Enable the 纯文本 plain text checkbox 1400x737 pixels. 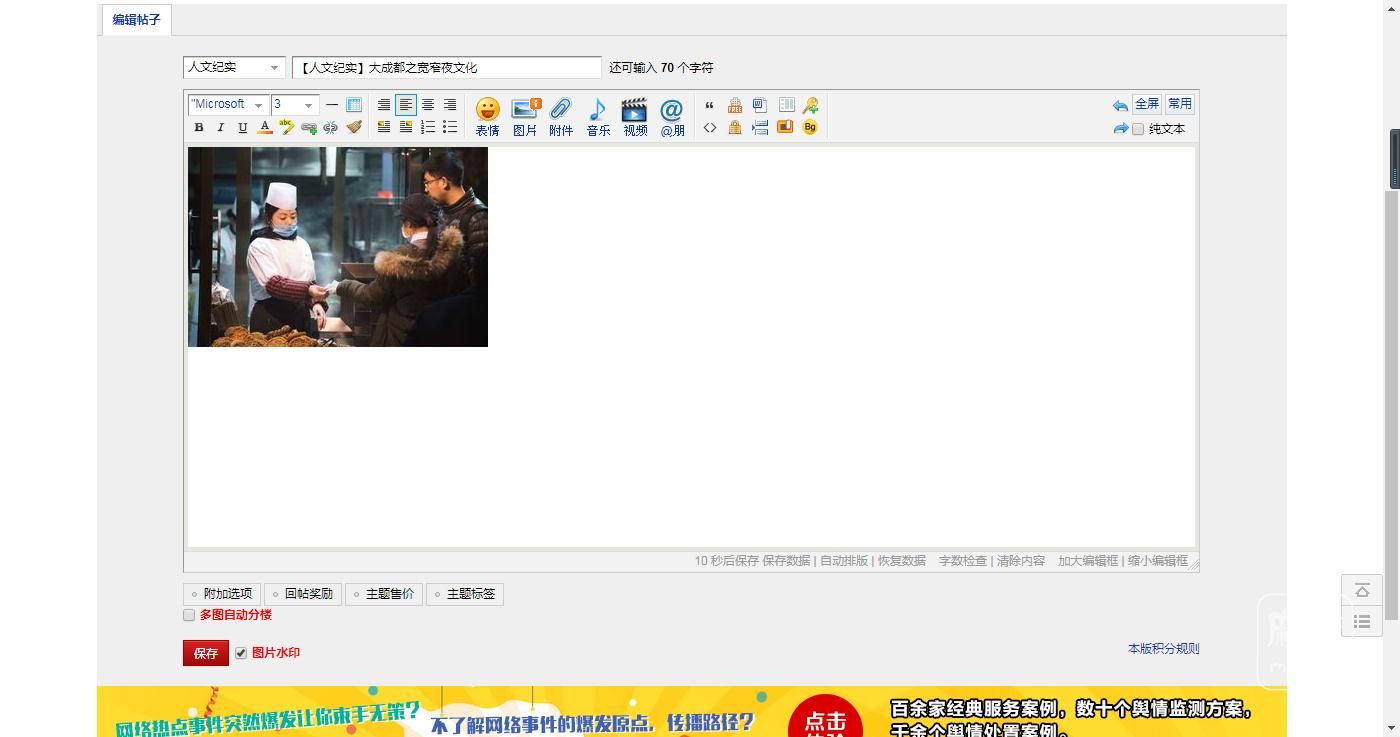pyautogui.click(x=1138, y=129)
